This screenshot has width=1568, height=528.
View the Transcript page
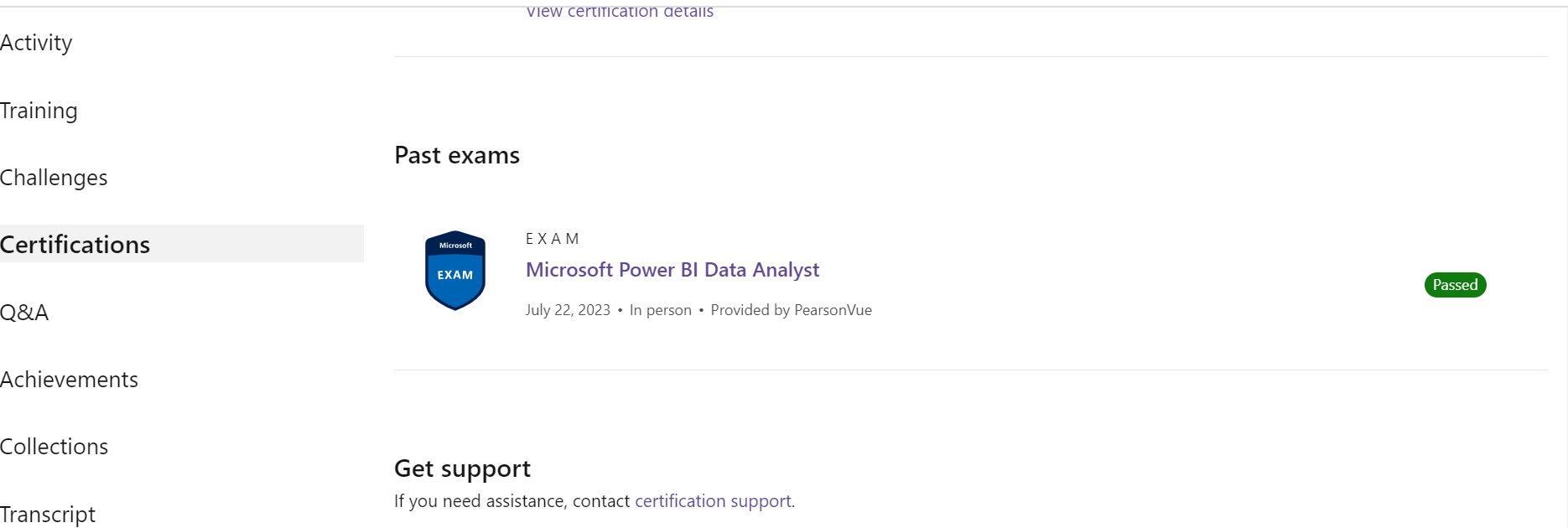point(48,514)
